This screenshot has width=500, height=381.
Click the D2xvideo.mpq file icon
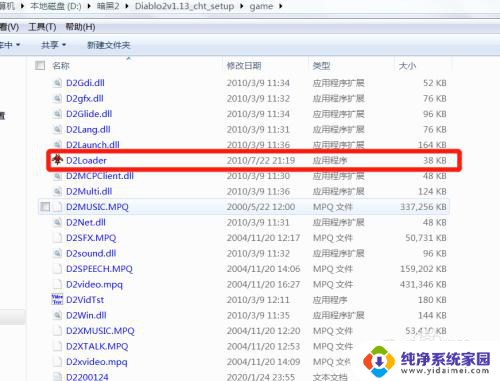57,362
